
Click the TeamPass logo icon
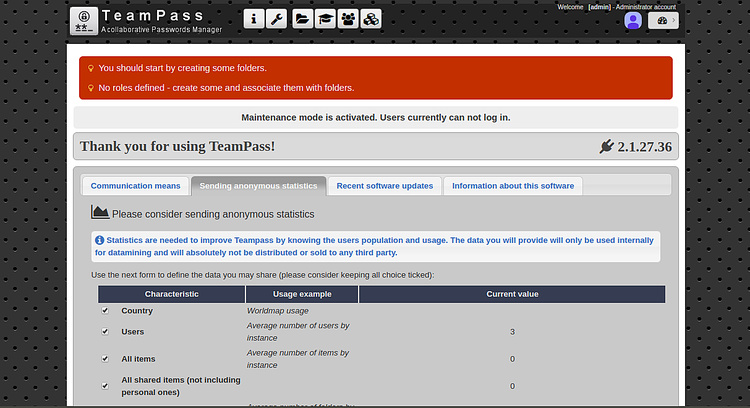click(84, 20)
